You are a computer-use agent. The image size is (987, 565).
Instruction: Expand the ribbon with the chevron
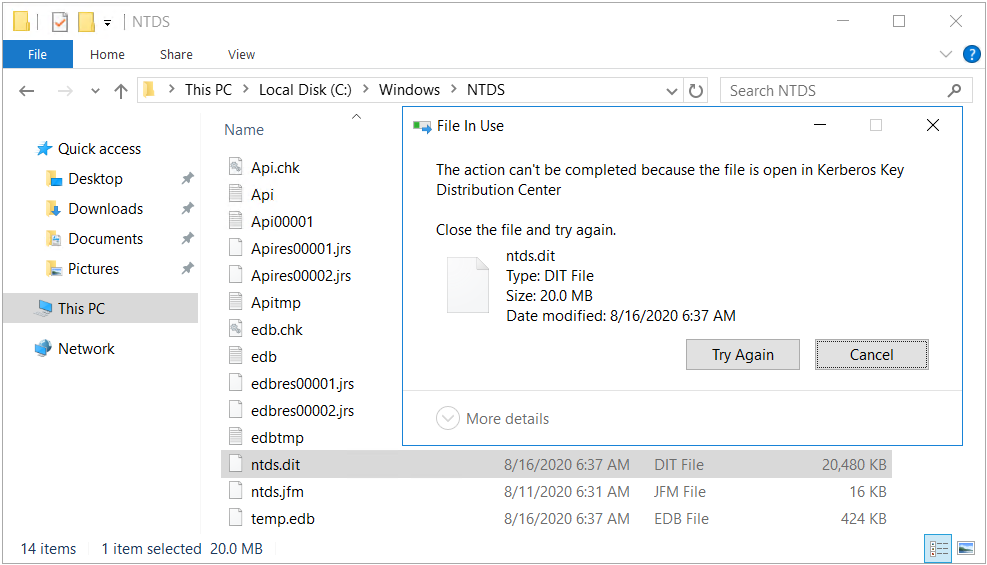click(945, 54)
